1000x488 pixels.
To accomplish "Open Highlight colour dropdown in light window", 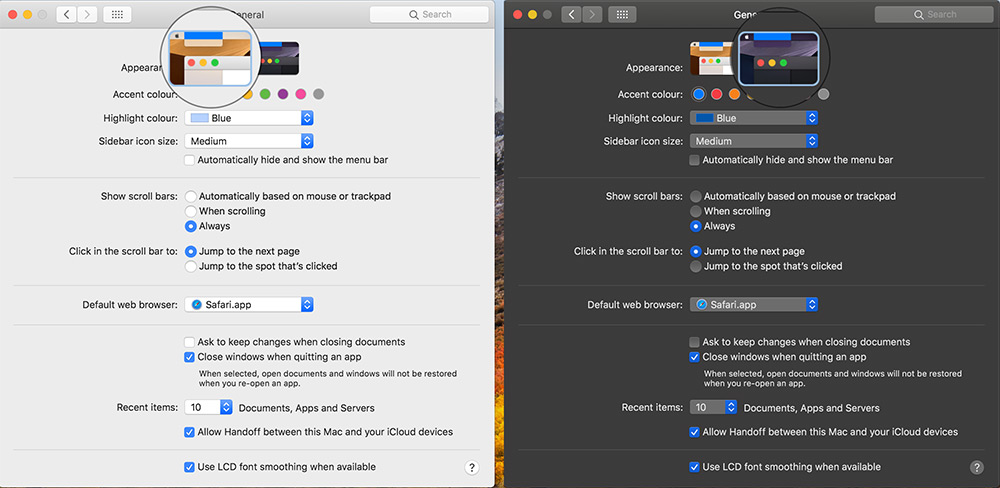I will (249, 118).
